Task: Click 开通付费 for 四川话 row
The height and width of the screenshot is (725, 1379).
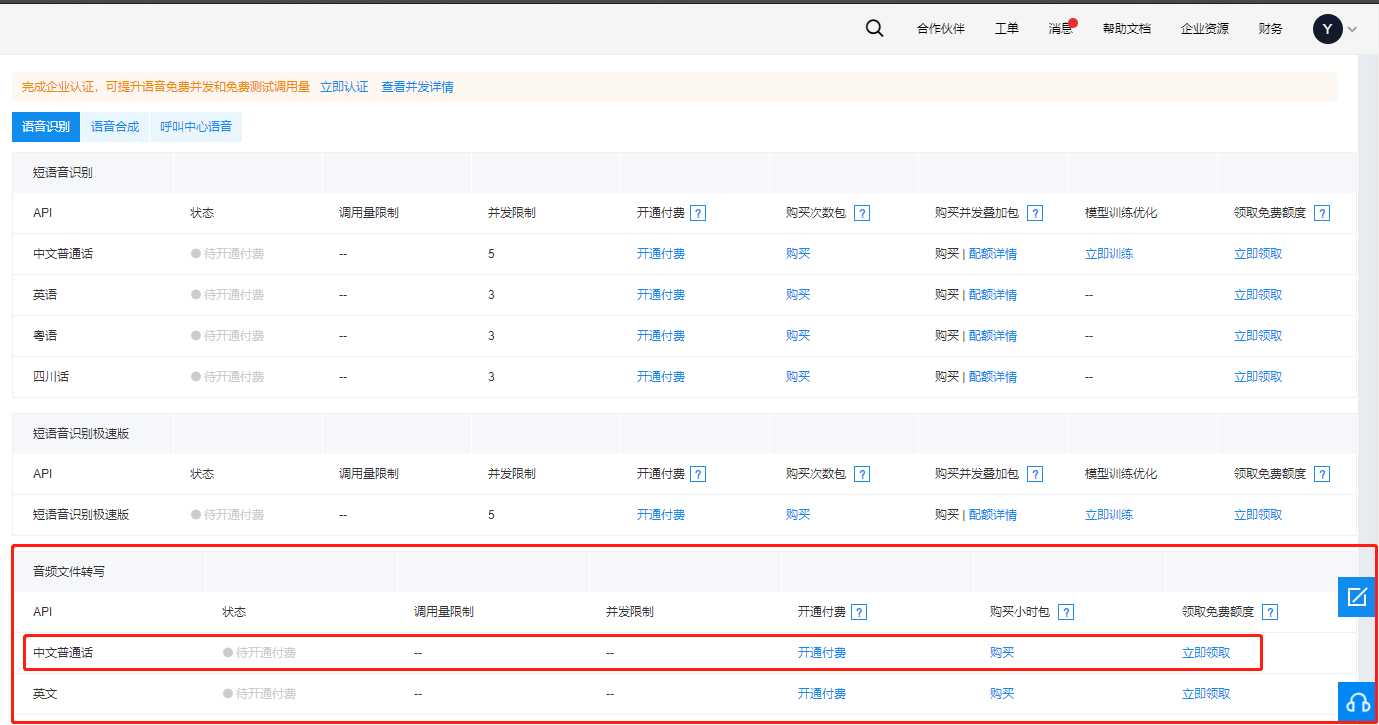Action: [x=661, y=377]
